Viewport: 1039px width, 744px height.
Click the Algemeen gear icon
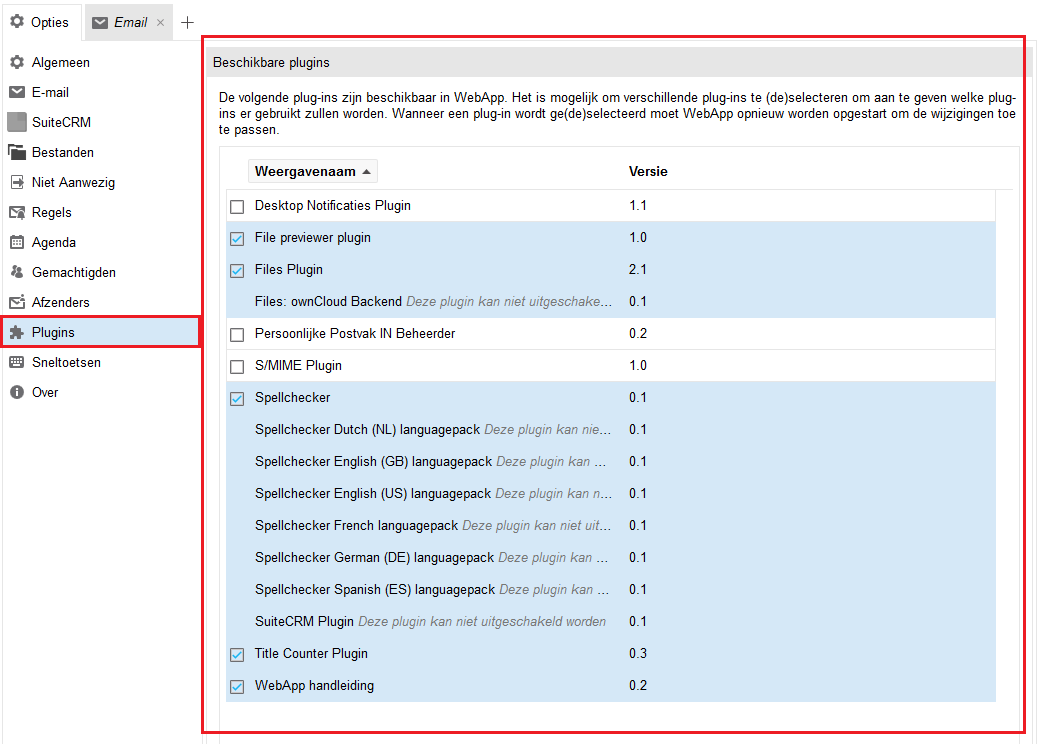click(x=17, y=62)
